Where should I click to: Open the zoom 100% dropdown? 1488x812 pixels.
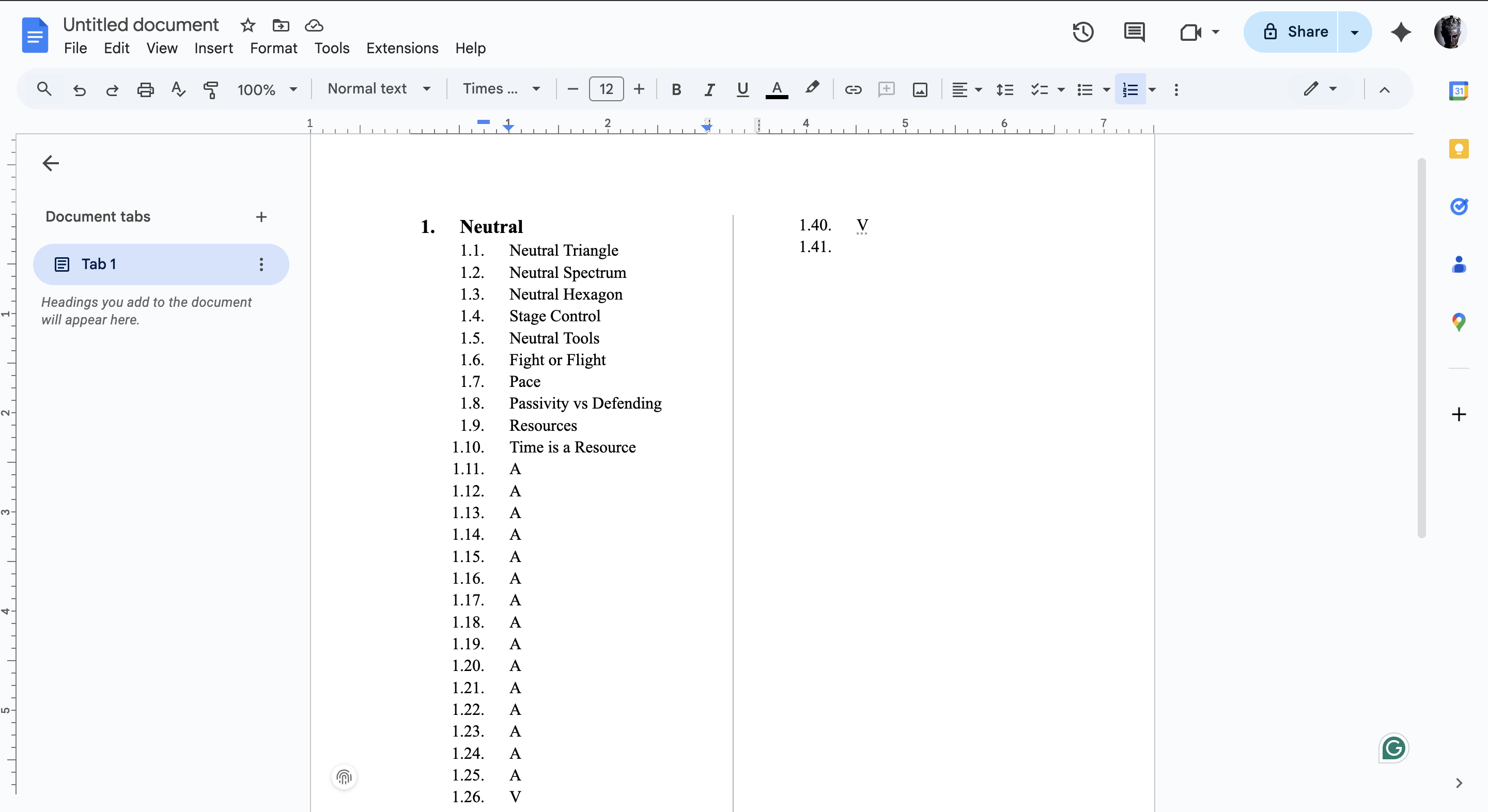click(x=267, y=89)
